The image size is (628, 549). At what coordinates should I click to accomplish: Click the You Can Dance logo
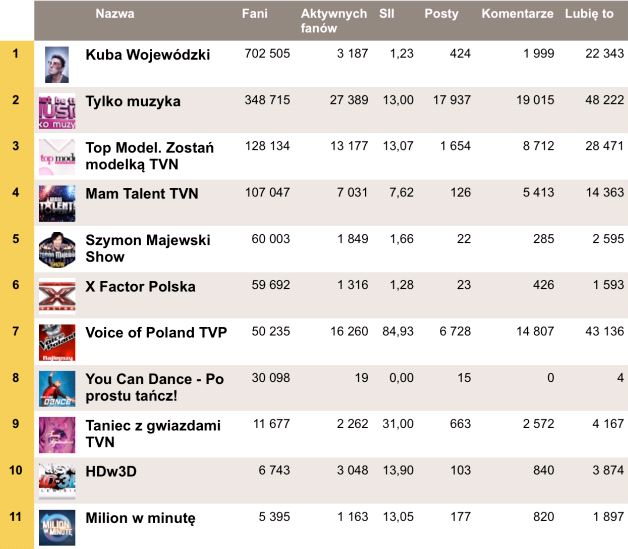point(56,388)
